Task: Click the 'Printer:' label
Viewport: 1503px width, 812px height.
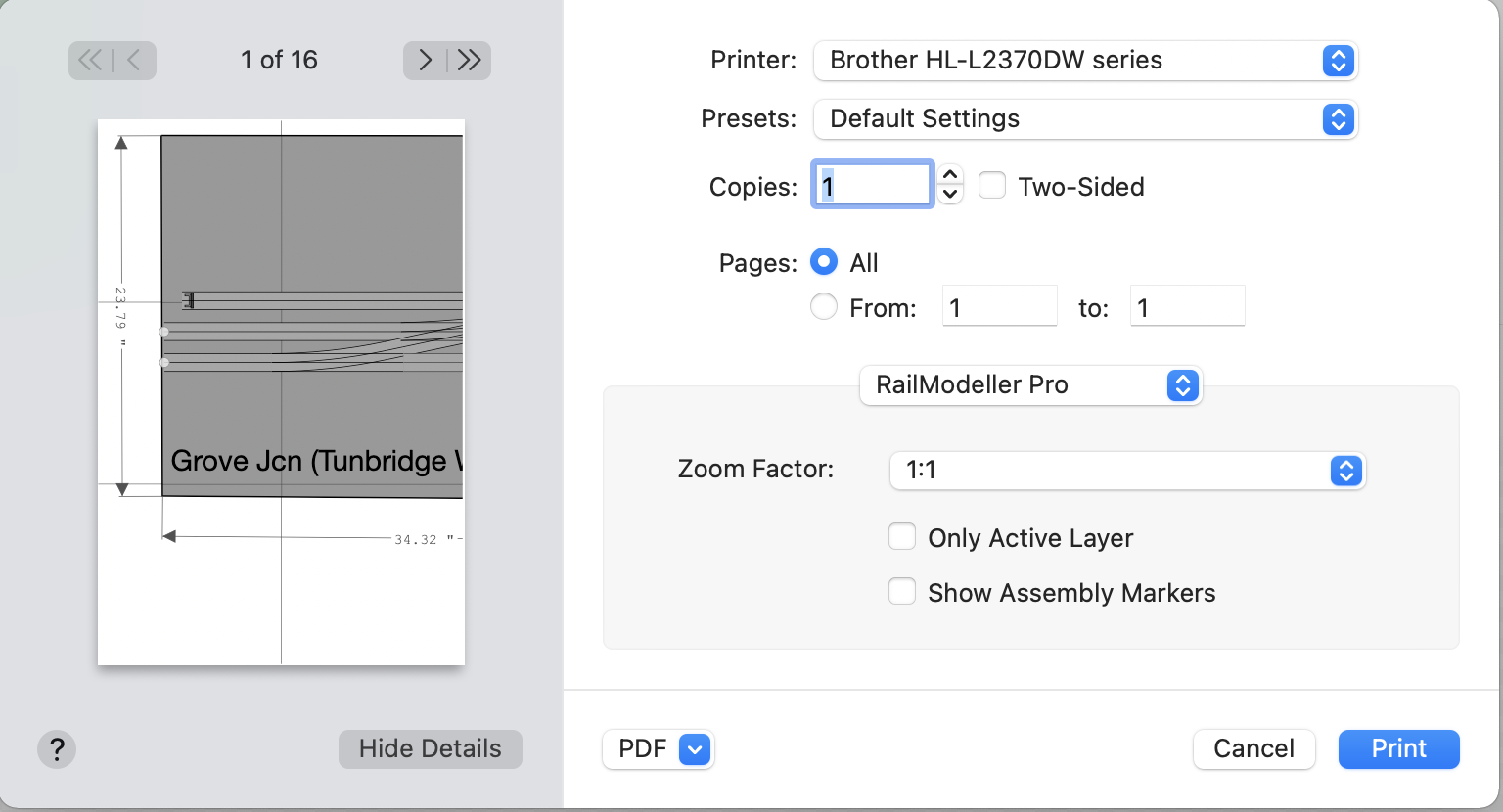Action: coord(753,61)
